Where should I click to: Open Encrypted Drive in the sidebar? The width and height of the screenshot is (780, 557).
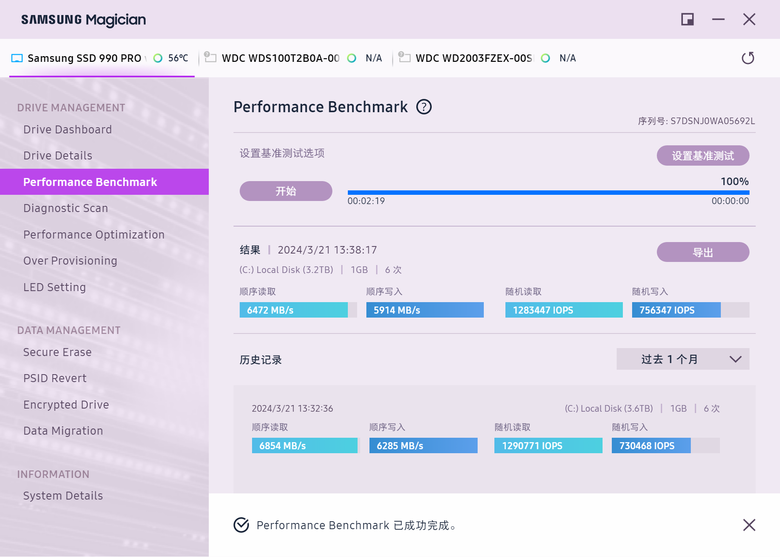coord(66,405)
